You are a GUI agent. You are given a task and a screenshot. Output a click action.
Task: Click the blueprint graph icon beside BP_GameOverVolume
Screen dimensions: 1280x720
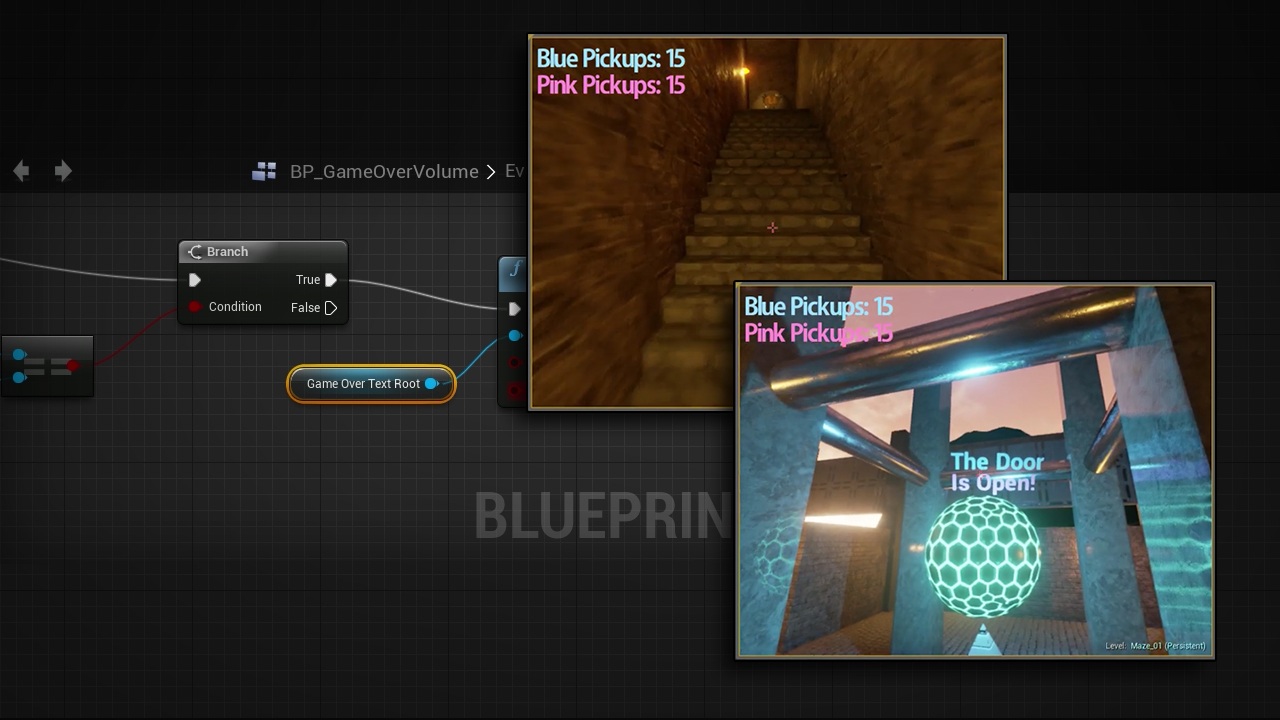(x=264, y=172)
